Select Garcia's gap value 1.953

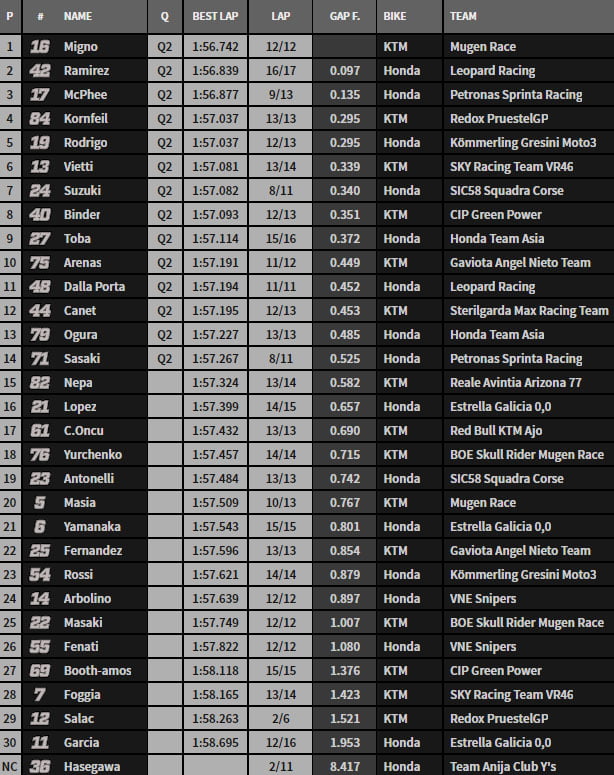(x=344, y=743)
